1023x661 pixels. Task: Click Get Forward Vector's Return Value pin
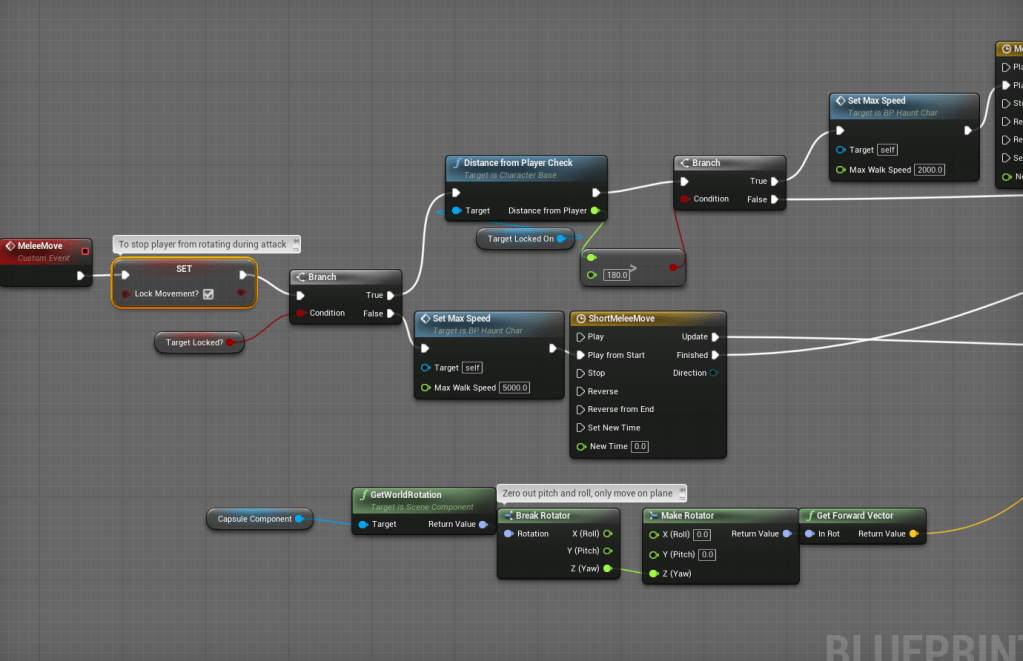pos(914,534)
